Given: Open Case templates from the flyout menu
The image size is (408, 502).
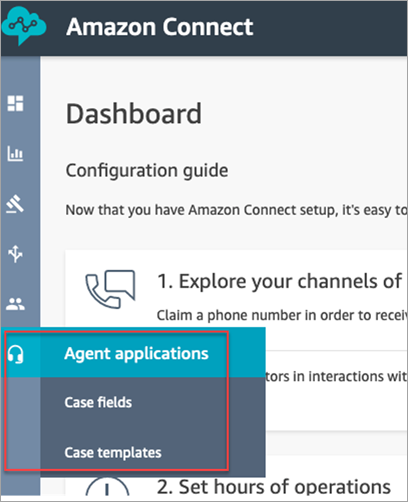Looking at the screenshot, I should click(113, 453).
